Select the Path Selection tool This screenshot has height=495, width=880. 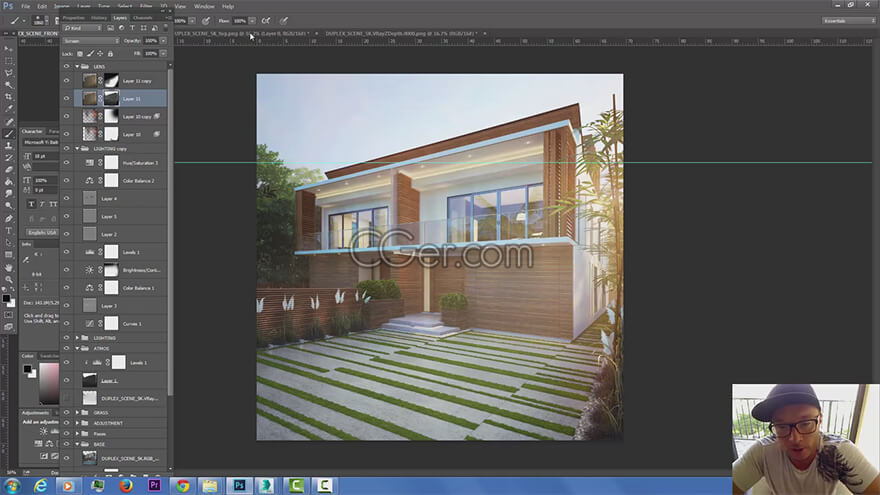pos(8,242)
